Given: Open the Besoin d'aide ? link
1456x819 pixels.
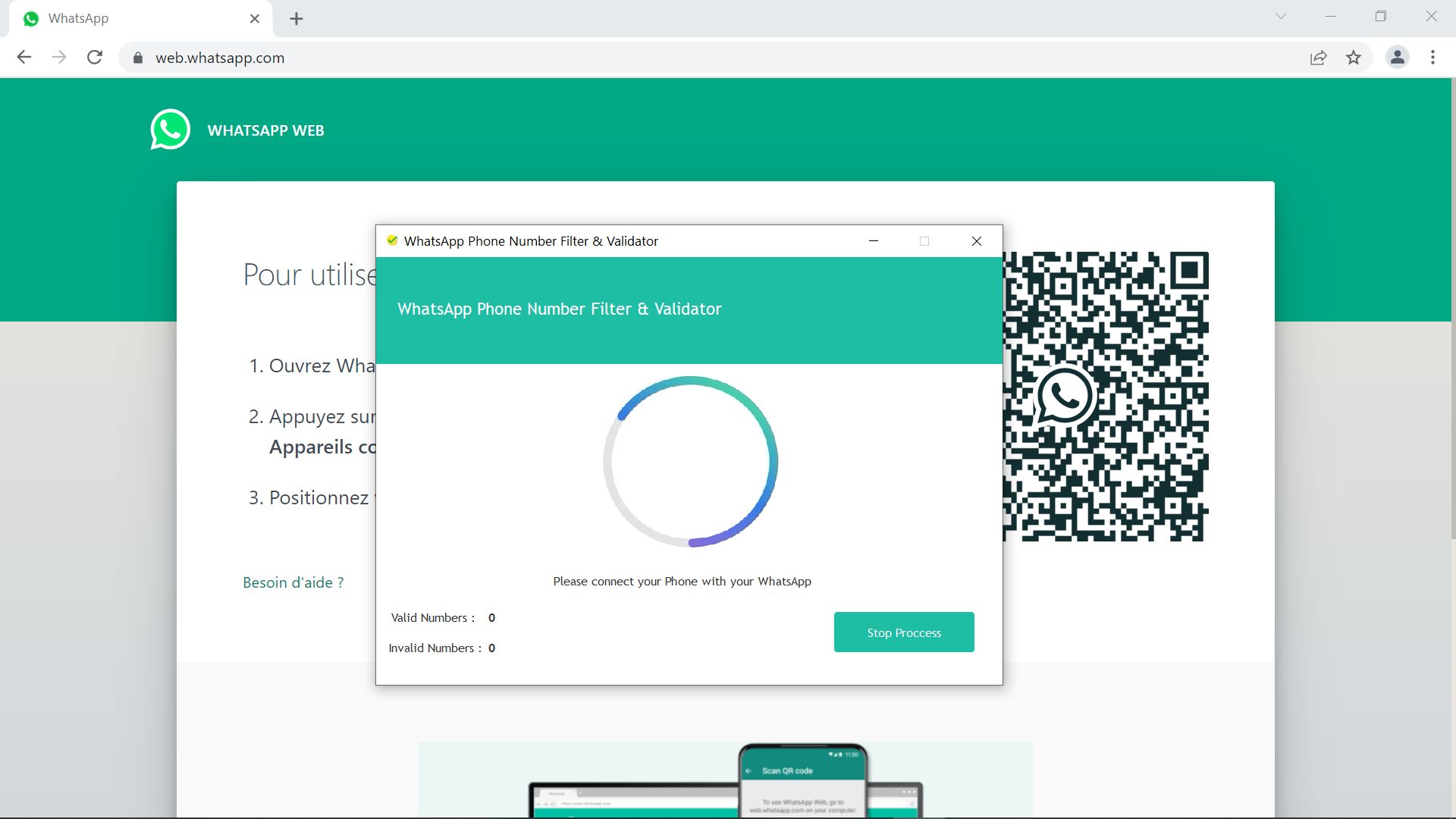Looking at the screenshot, I should [x=293, y=582].
